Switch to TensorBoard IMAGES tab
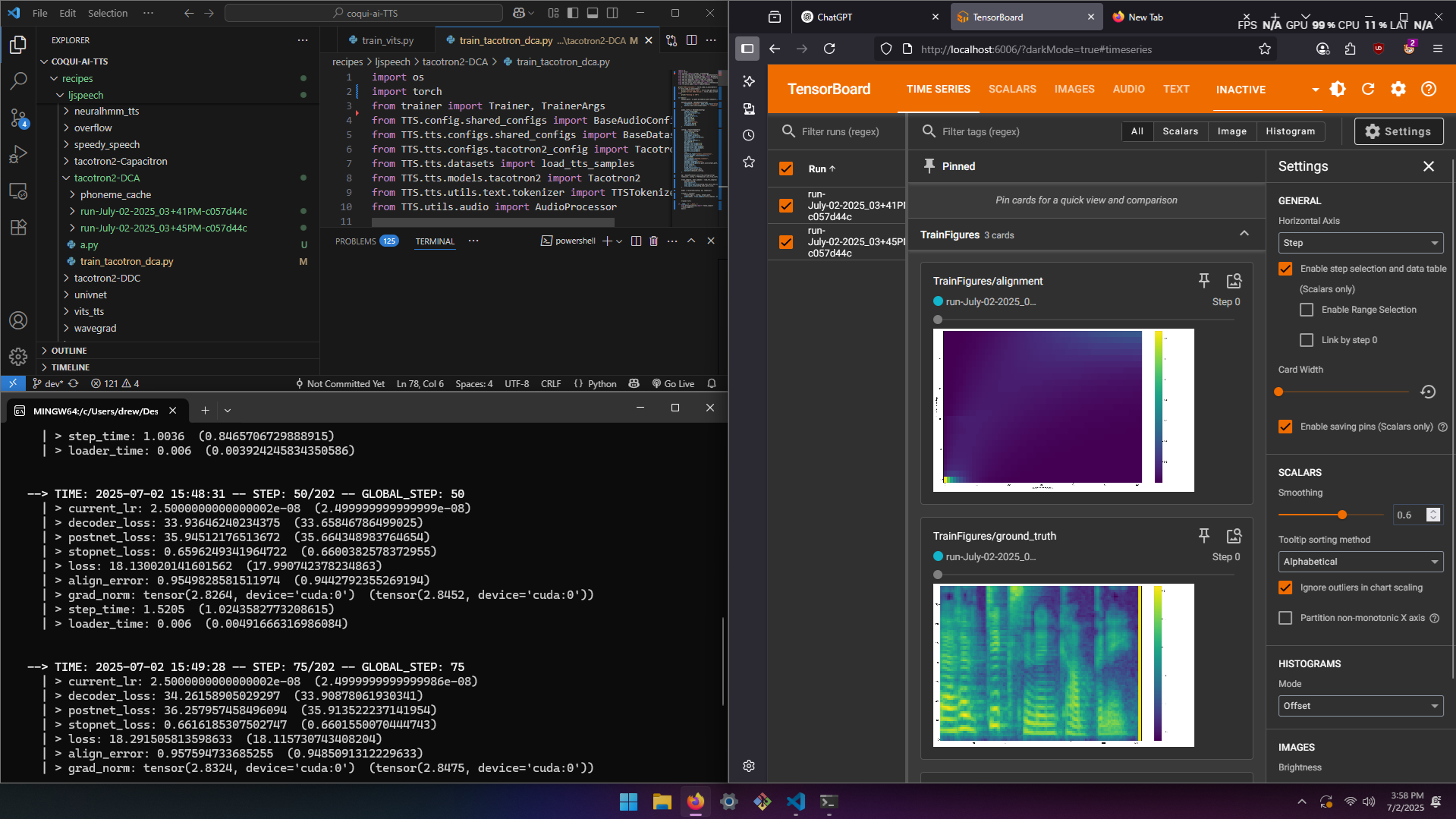 point(1074,89)
